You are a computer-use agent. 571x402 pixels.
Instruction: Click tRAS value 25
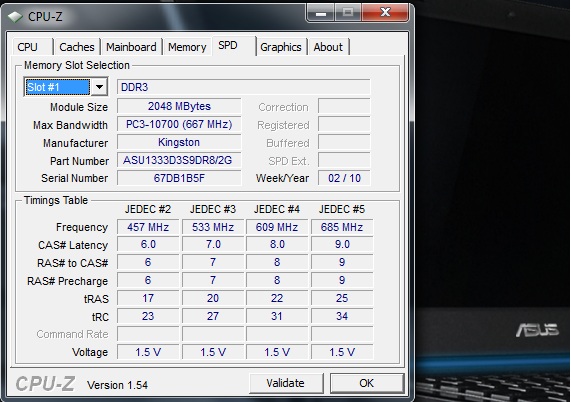342,298
